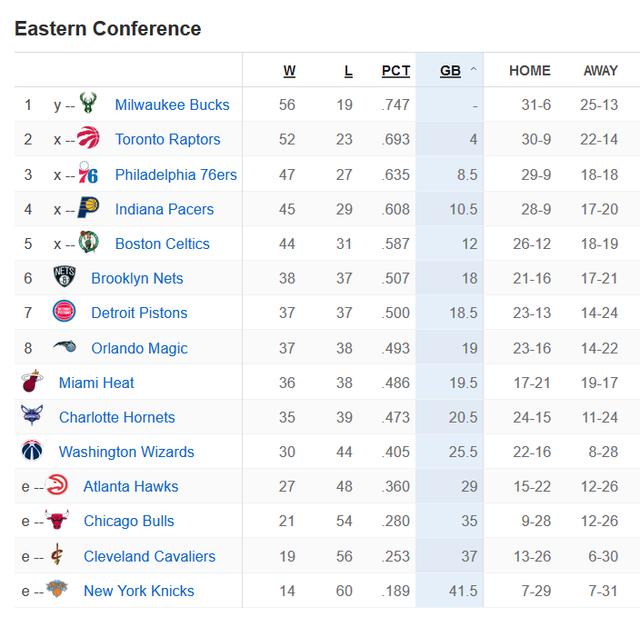Click the Philadelphia 76ers logo

(88, 173)
